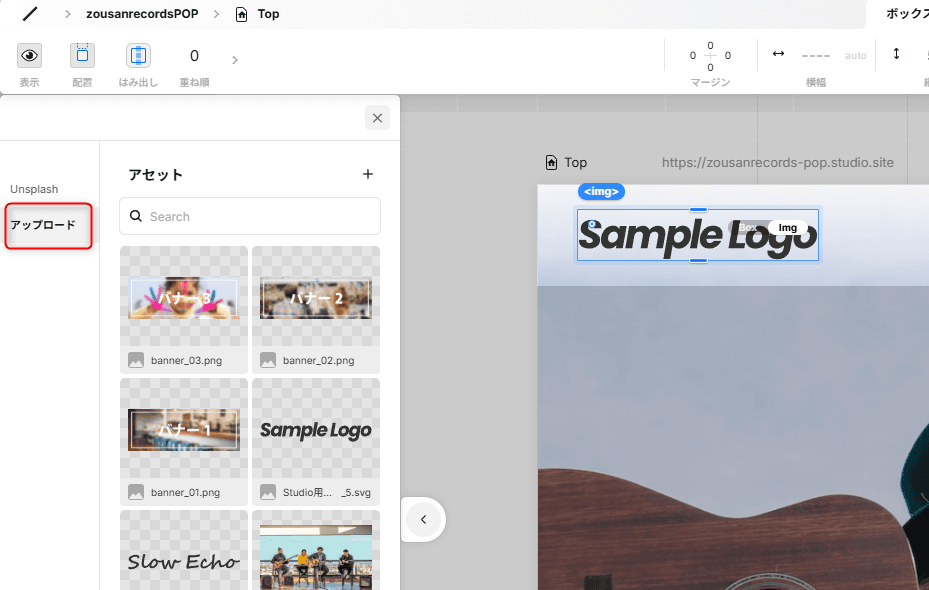Image resolution: width=929 pixels, height=590 pixels.
Task: Click the 重ね順 stacking order value
Action: (194, 56)
